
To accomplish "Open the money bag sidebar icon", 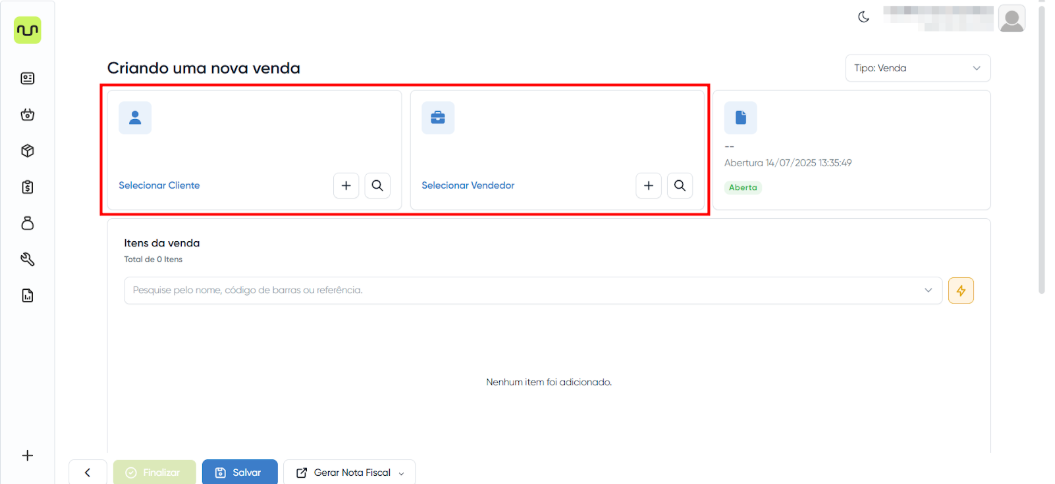I will (x=28, y=223).
